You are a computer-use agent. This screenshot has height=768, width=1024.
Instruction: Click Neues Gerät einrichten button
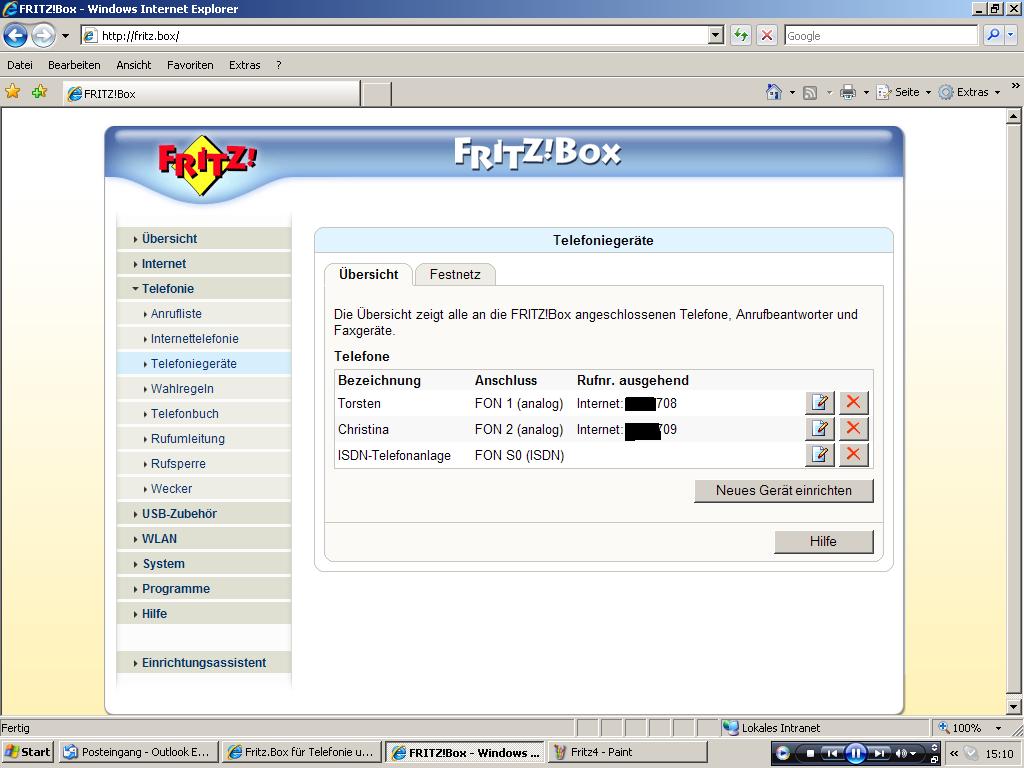pos(783,491)
